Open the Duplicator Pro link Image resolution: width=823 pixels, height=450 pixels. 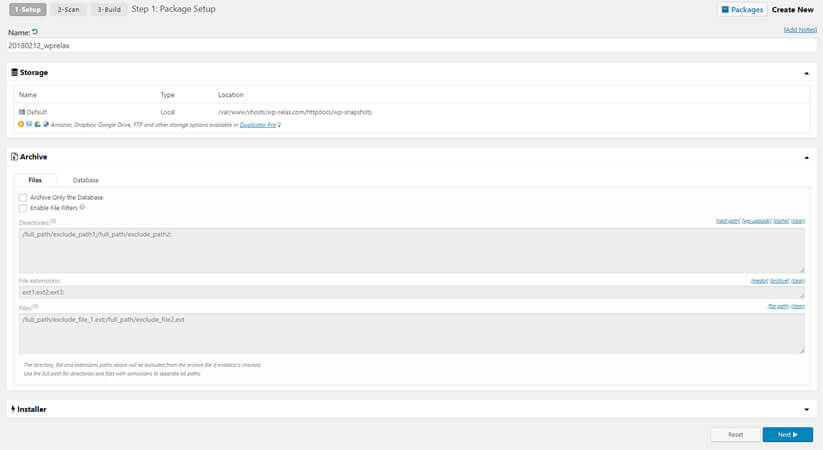point(258,125)
